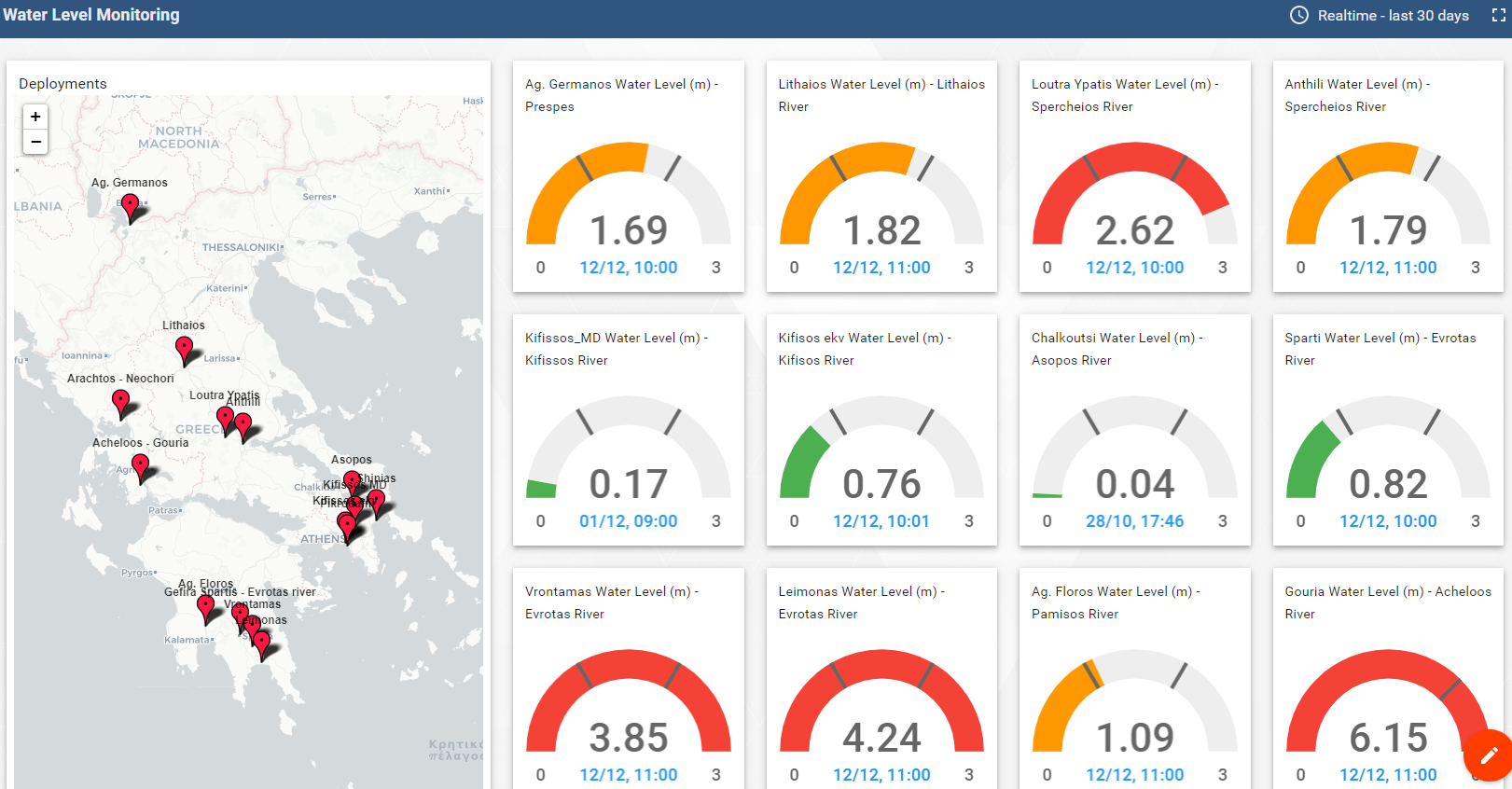Click the Ag. Germanos gauge value 1.69
Viewport: 1512px width, 789px height.
[x=629, y=230]
